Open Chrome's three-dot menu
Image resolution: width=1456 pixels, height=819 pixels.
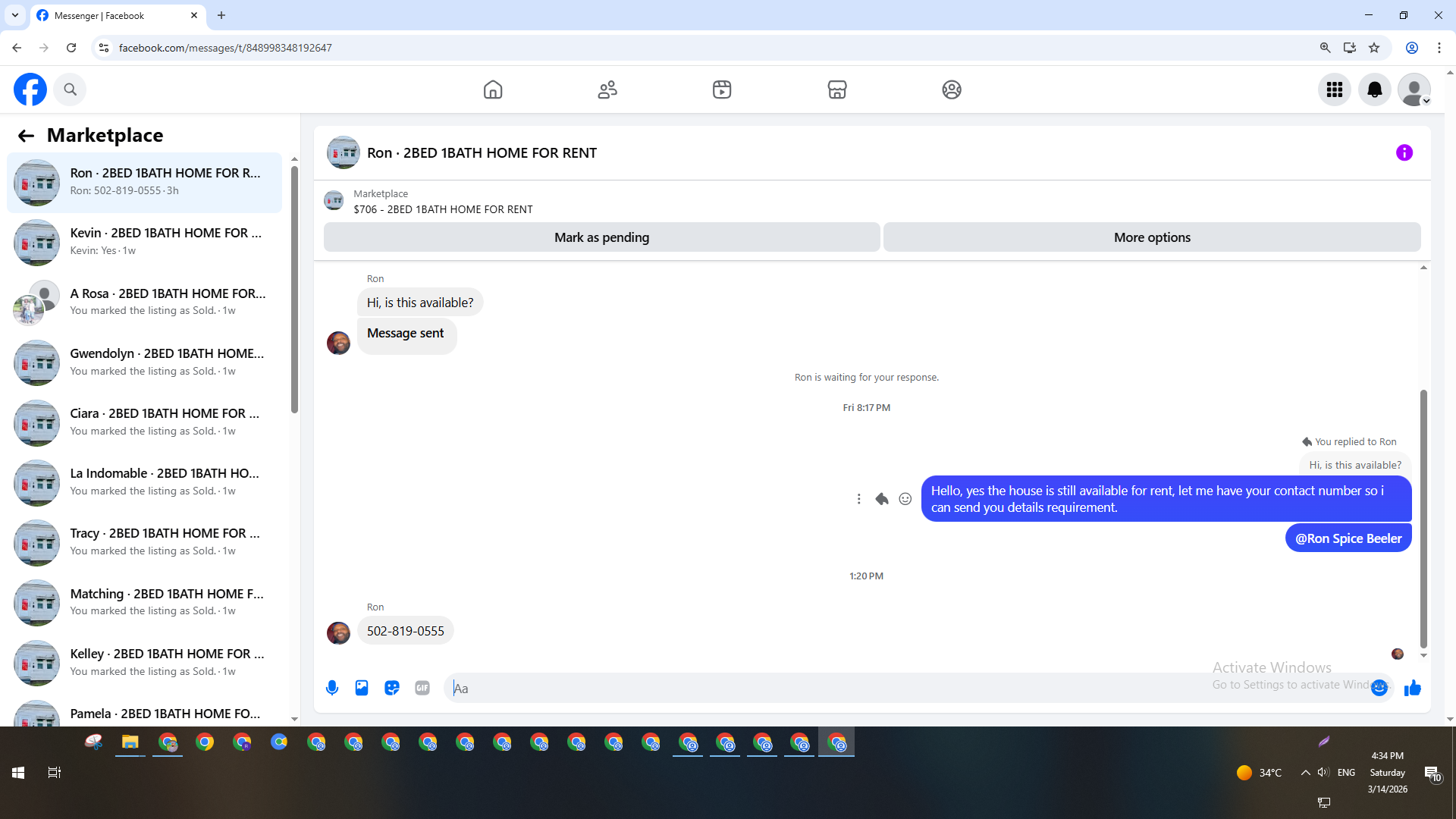tap(1439, 48)
